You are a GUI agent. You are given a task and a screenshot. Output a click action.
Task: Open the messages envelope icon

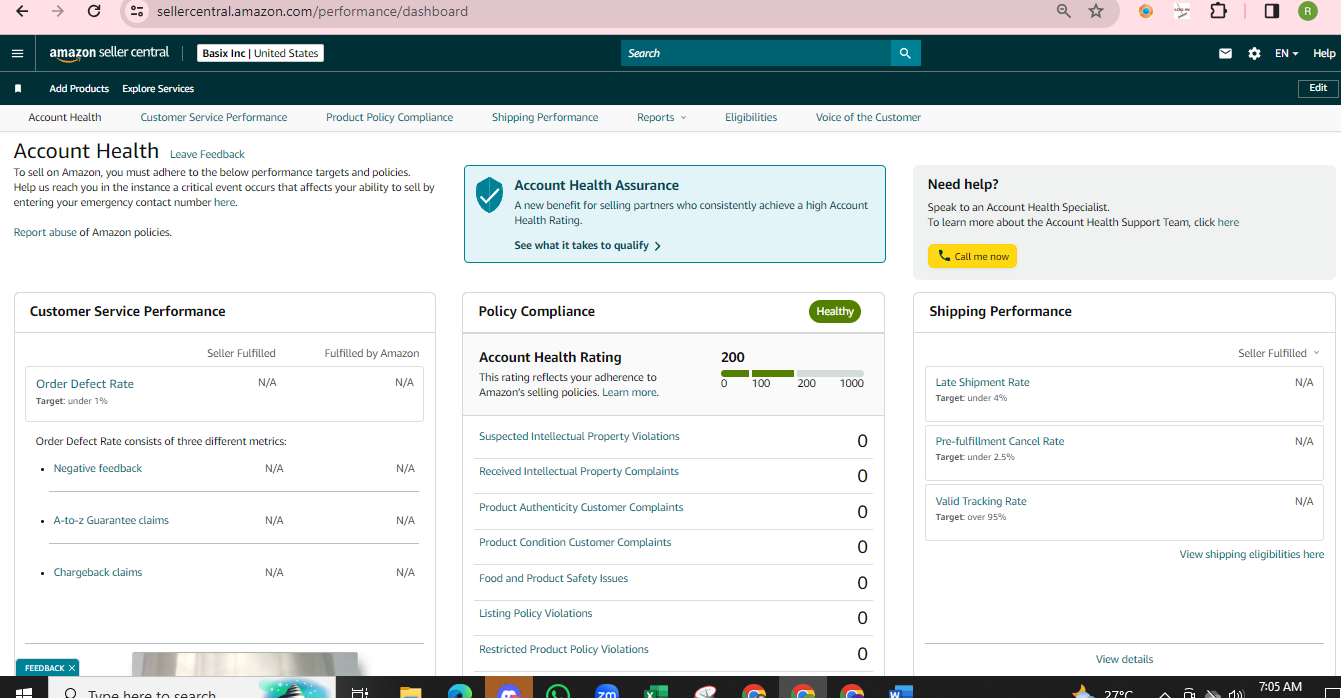(x=1225, y=54)
